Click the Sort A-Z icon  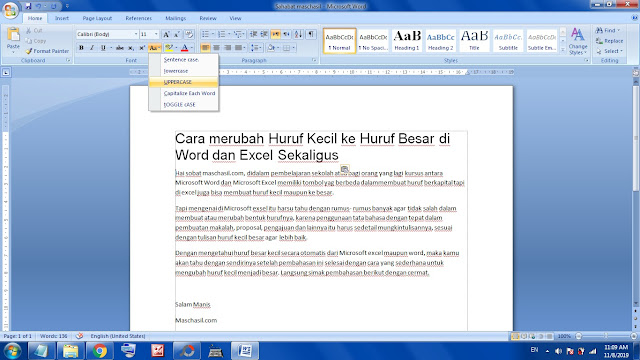(x=298, y=34)
